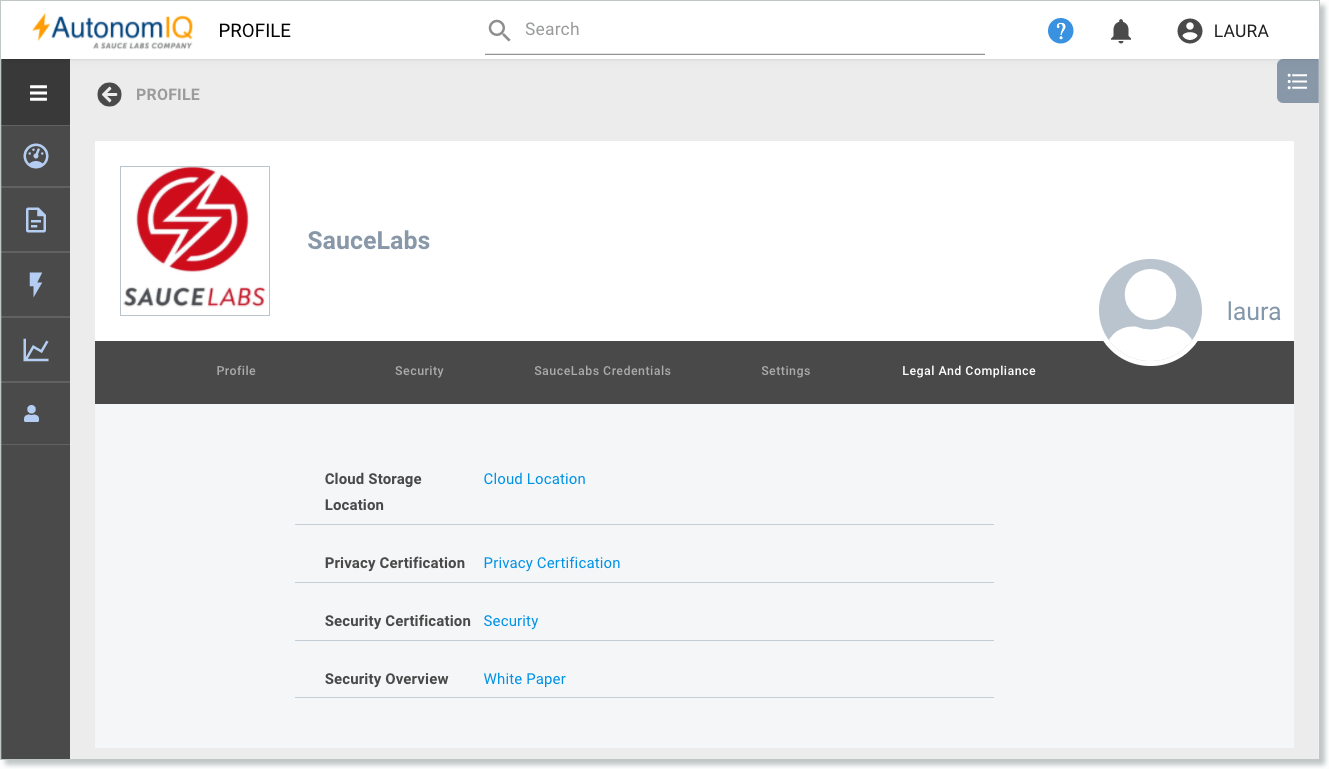Open the dashboard gauge icon

click(x=36, y=156)
